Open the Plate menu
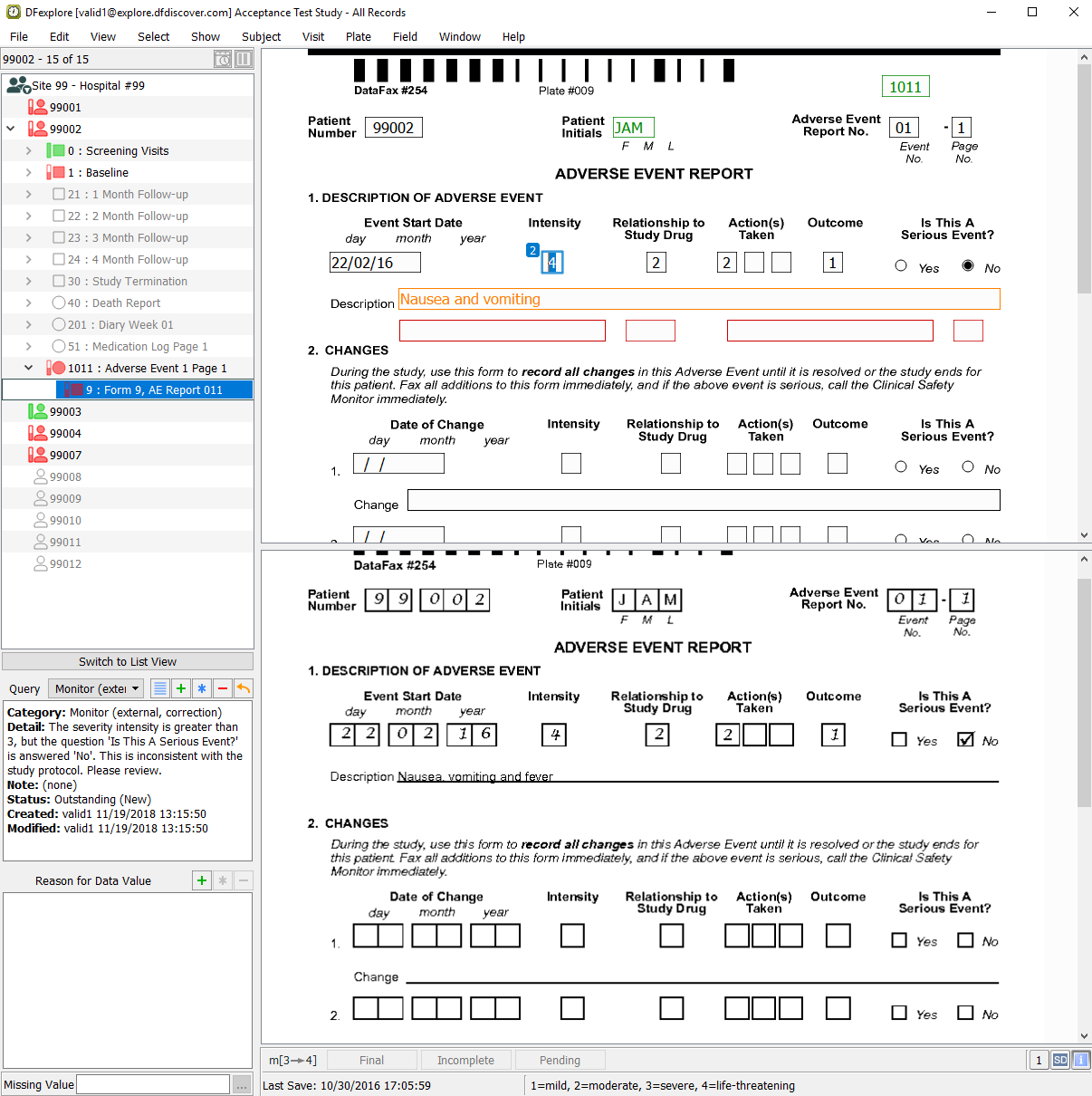Viewport: 1092px width, 1096px height. (x=359, y=37)
